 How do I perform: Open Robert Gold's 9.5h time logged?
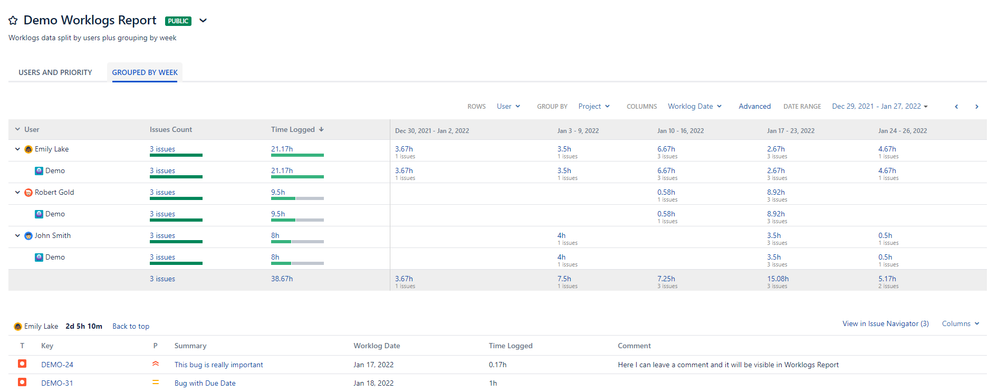point(278,192)
